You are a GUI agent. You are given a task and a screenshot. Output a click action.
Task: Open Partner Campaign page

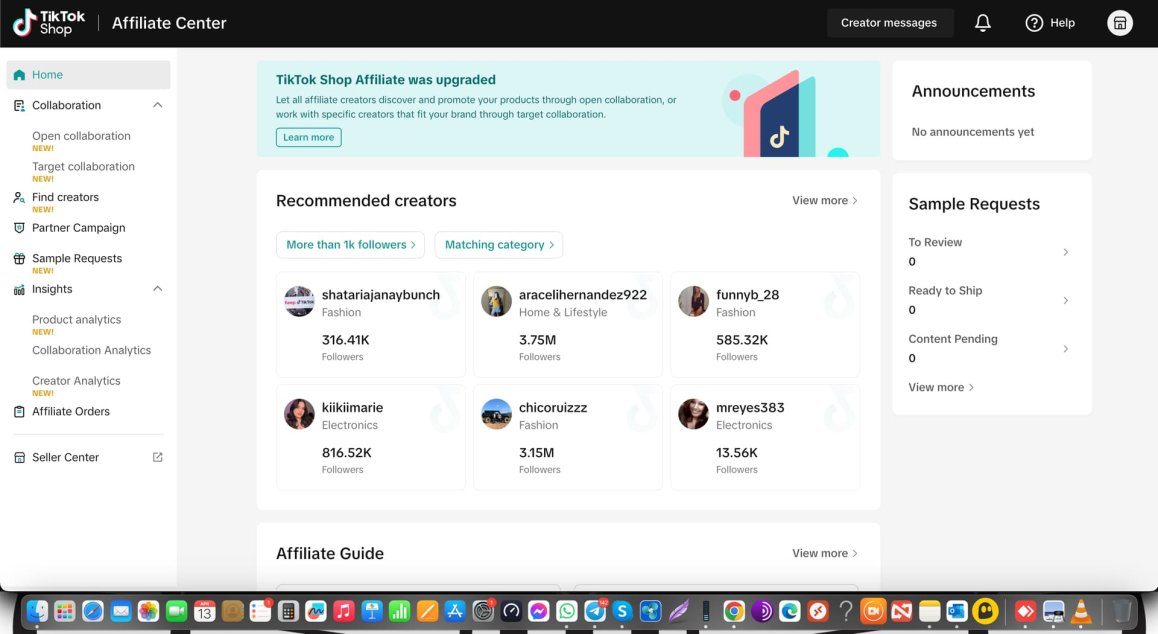(x=78, y=228)
